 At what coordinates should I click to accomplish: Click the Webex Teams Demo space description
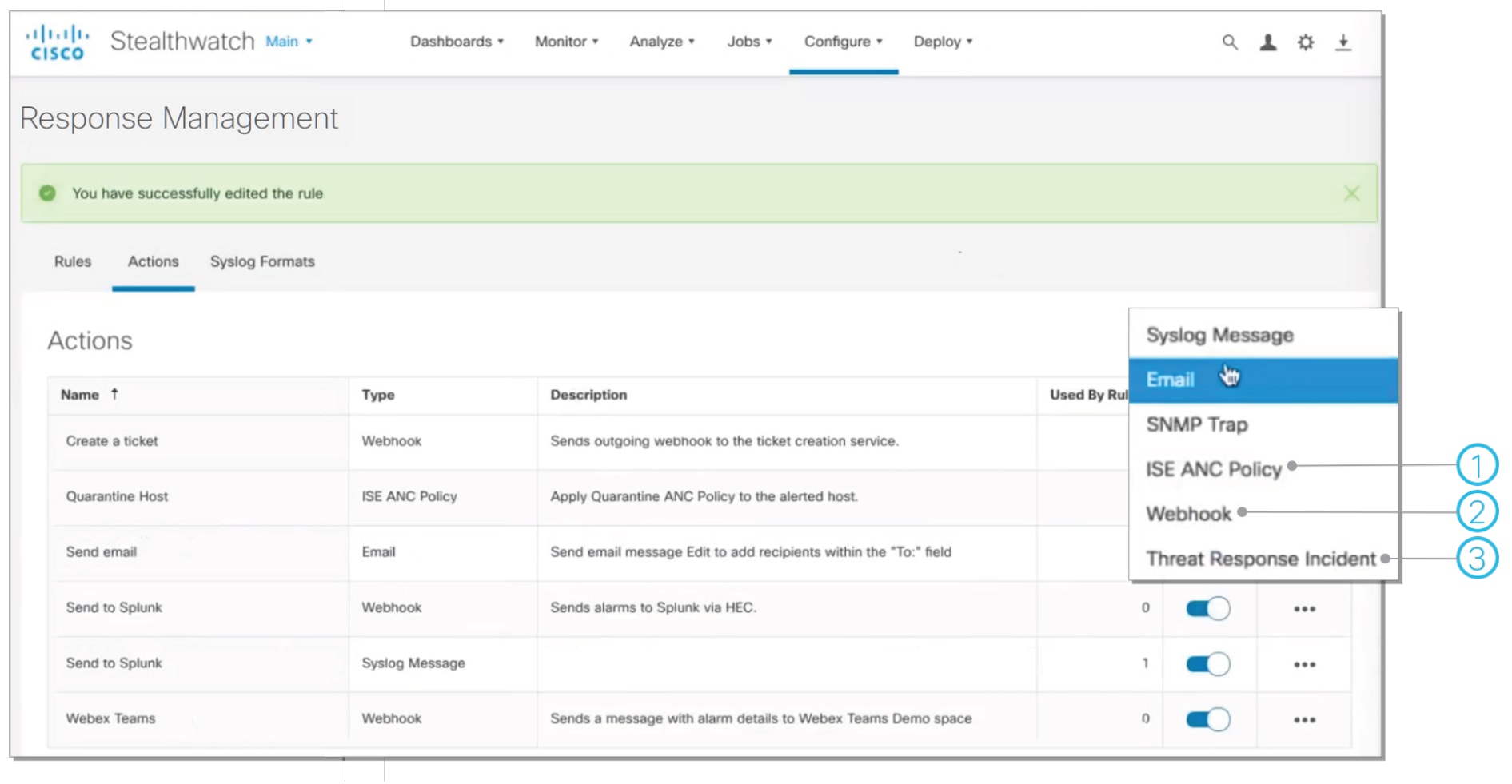click(x=761, y=718)
